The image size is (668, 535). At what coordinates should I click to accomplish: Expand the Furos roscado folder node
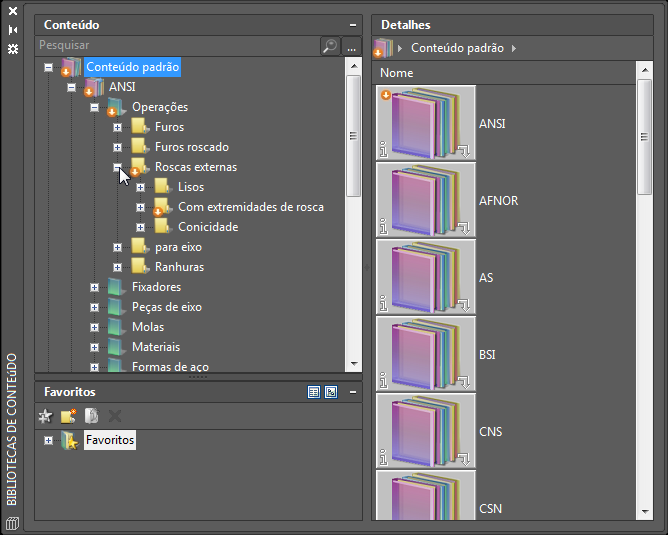click(118, 147)
